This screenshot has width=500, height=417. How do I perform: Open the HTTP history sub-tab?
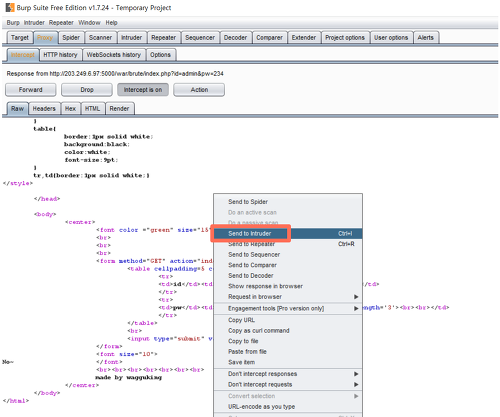(60, 55)
